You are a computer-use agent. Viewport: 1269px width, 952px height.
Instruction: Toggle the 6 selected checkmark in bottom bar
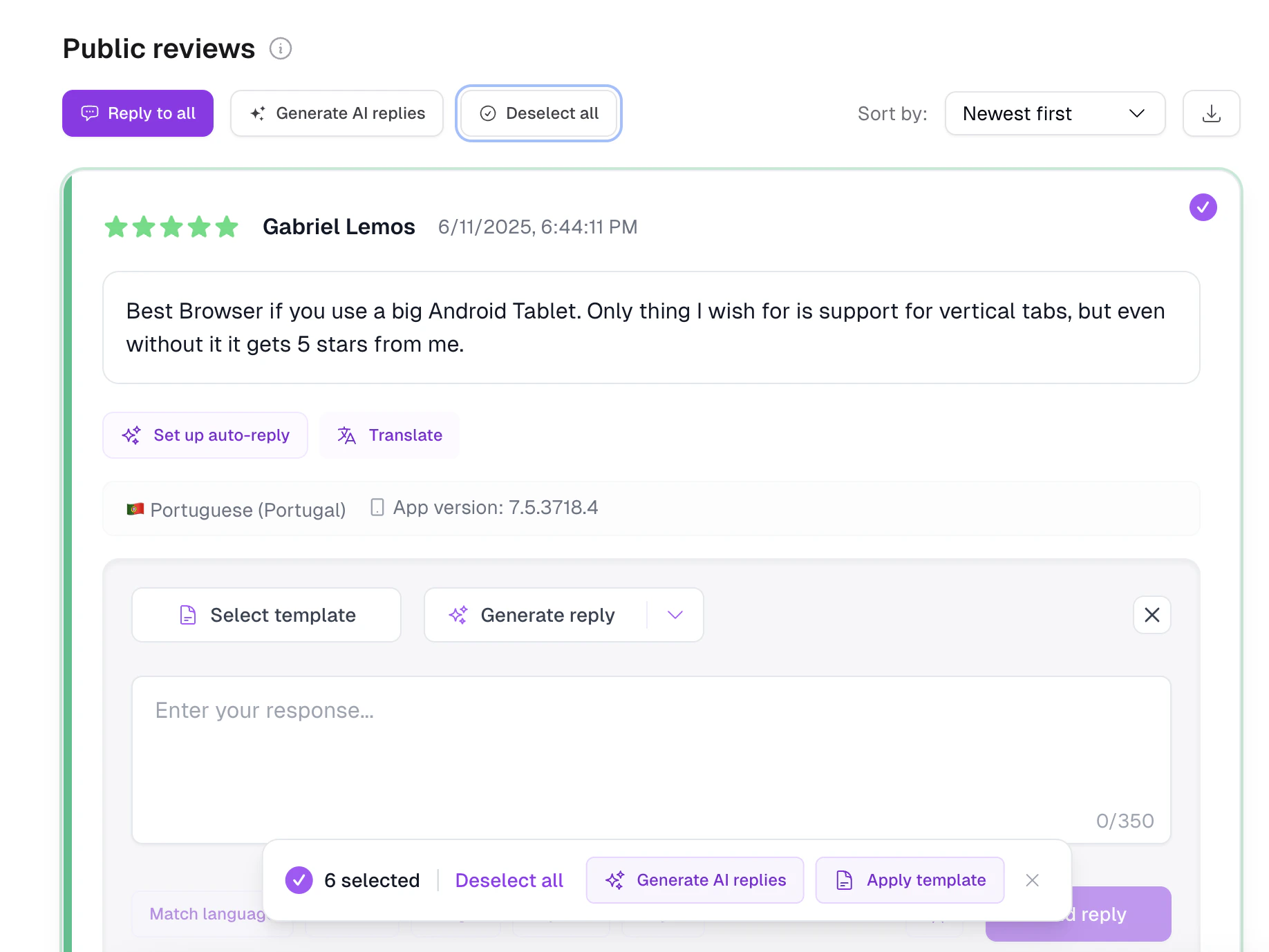point(299,880)
